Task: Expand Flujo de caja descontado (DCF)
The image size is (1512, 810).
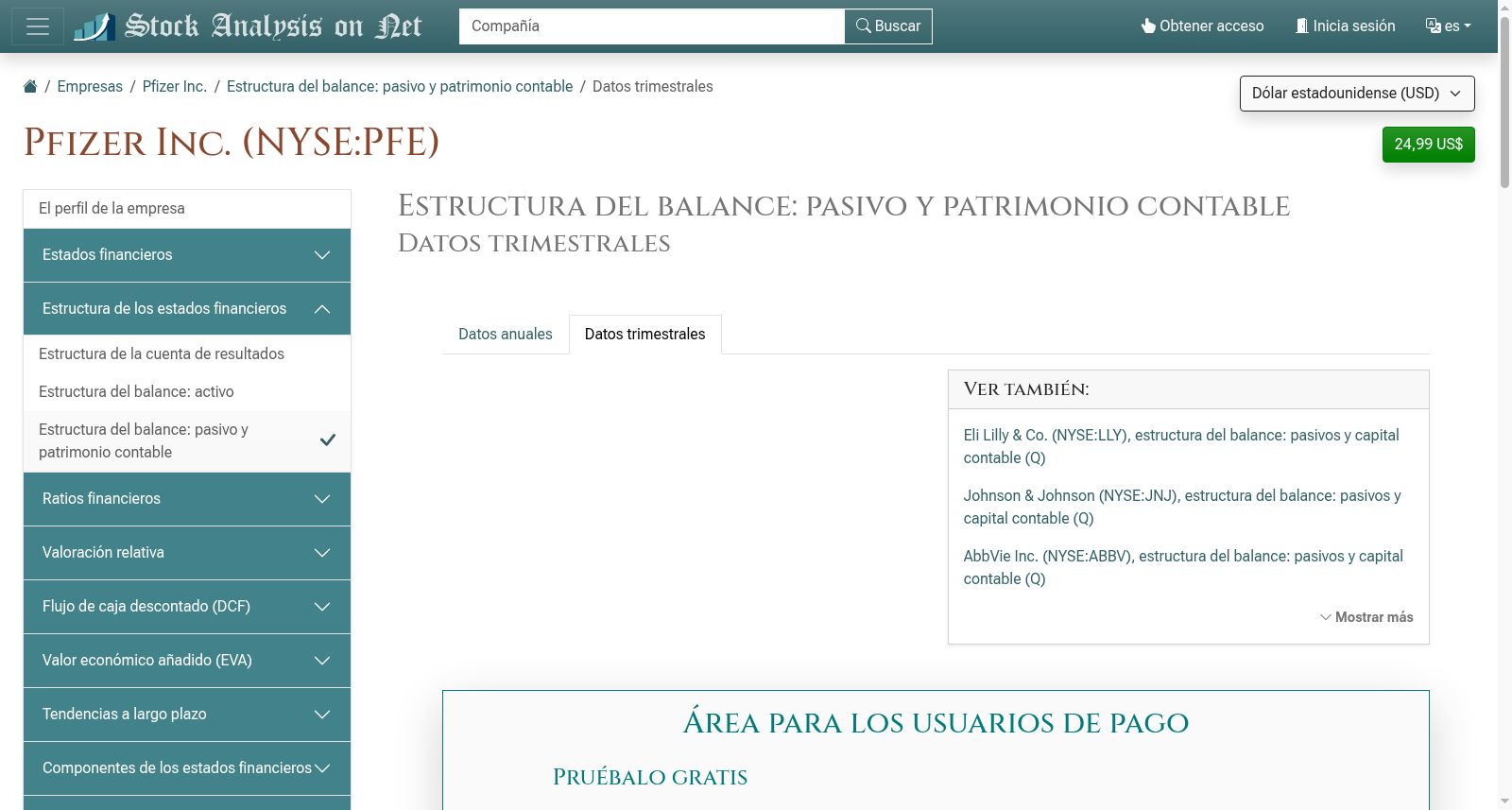Action: (x=187, y=607)
